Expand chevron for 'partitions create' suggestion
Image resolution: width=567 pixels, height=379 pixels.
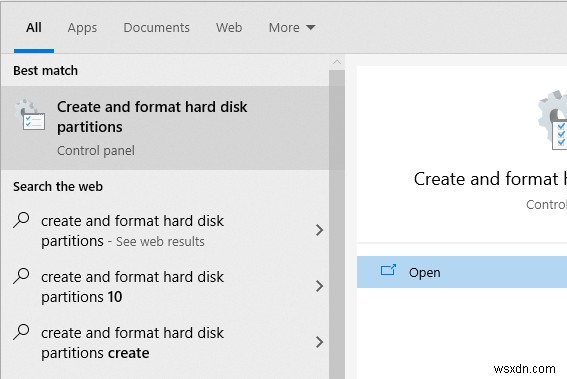tap(319, 342)
